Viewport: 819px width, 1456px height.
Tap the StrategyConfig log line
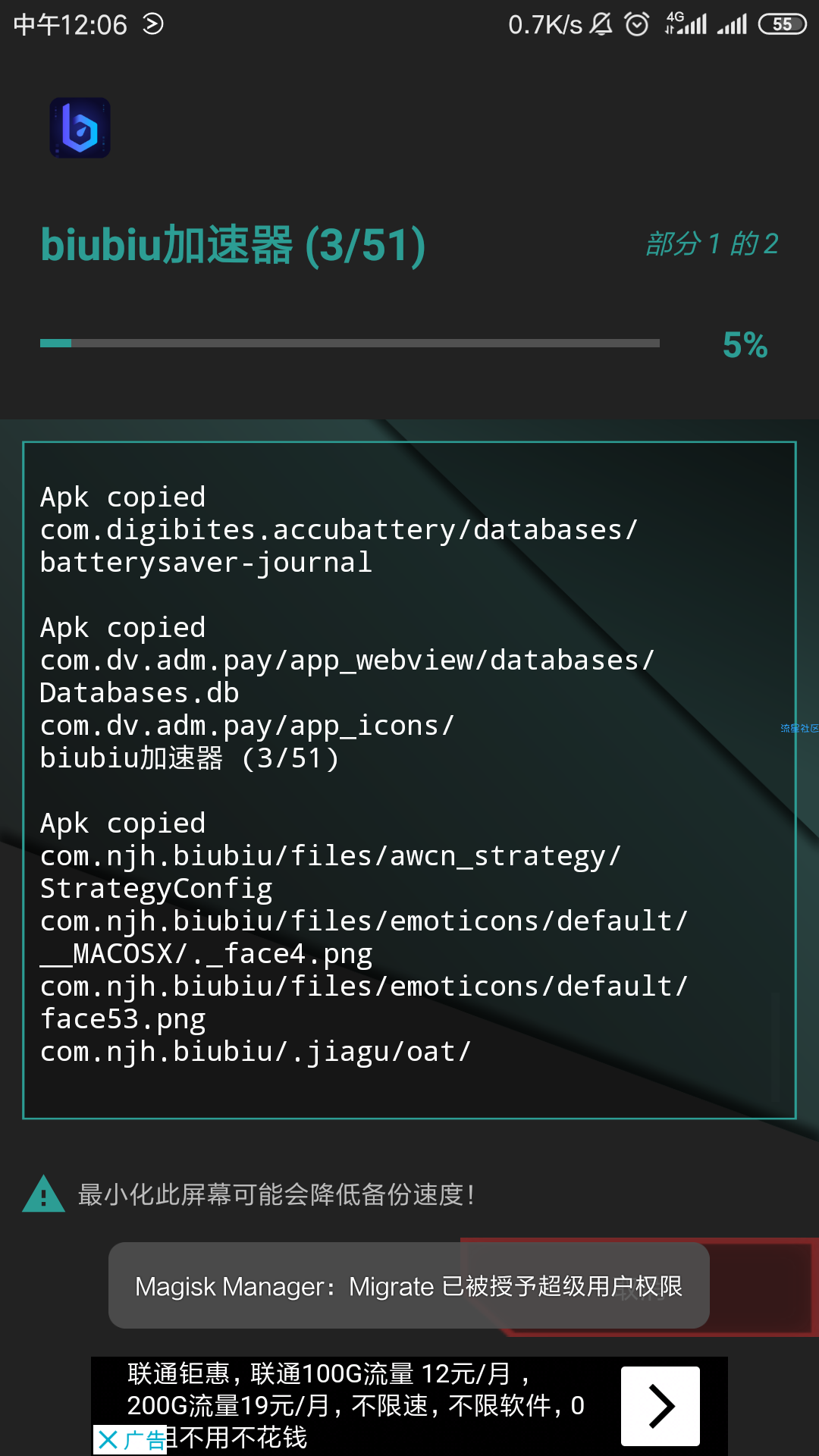coord(156,889)
